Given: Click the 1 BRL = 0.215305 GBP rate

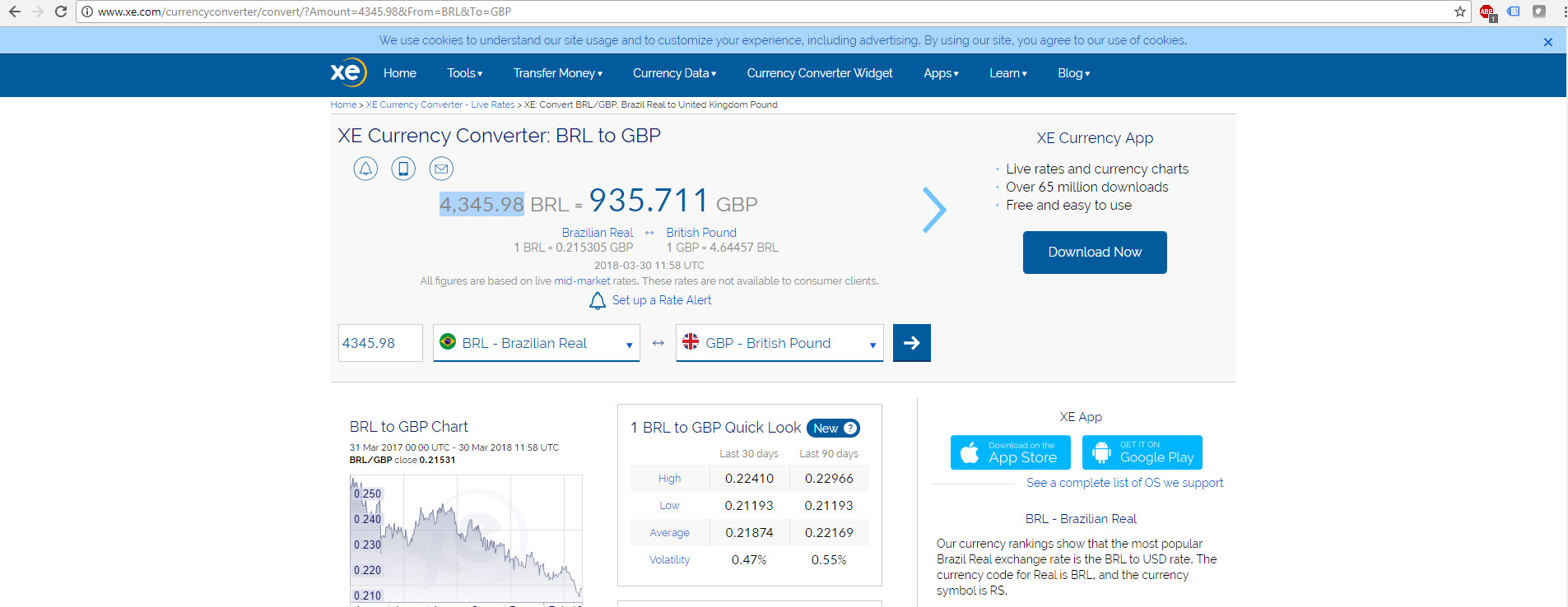Looking at the screenshot, I should coord(574,248).
